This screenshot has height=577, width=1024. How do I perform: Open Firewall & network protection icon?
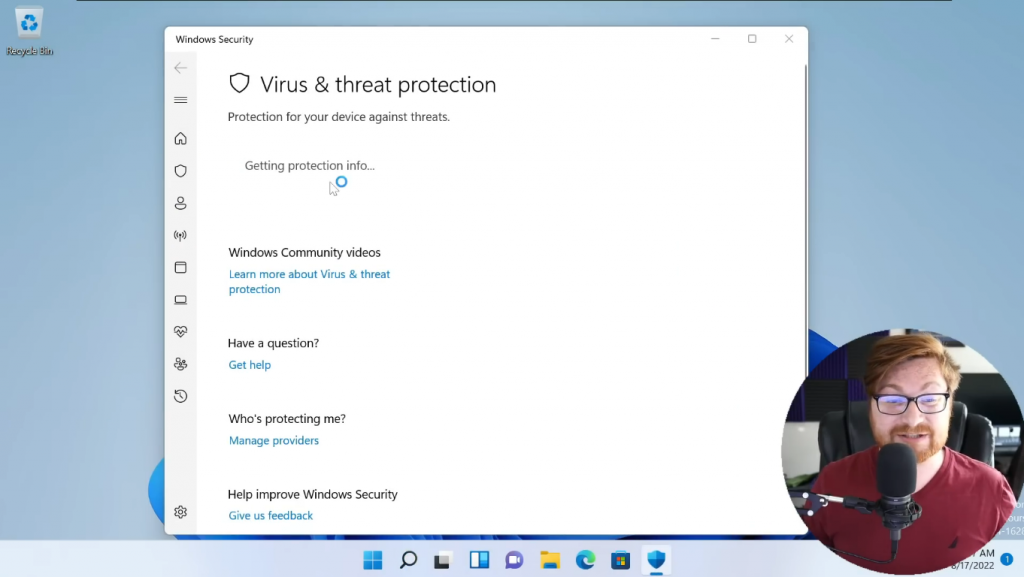coord(181,235)
